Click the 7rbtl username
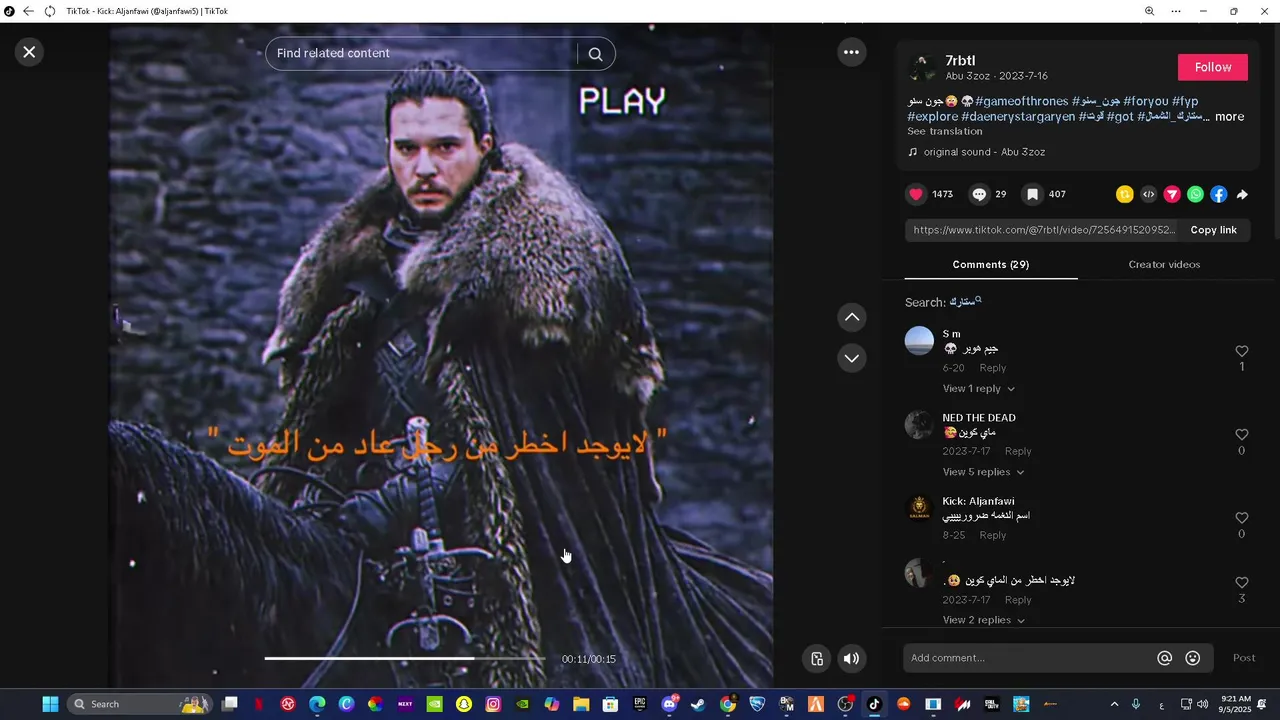Viewport: 1280px width, 720px height. pos(960,61)
